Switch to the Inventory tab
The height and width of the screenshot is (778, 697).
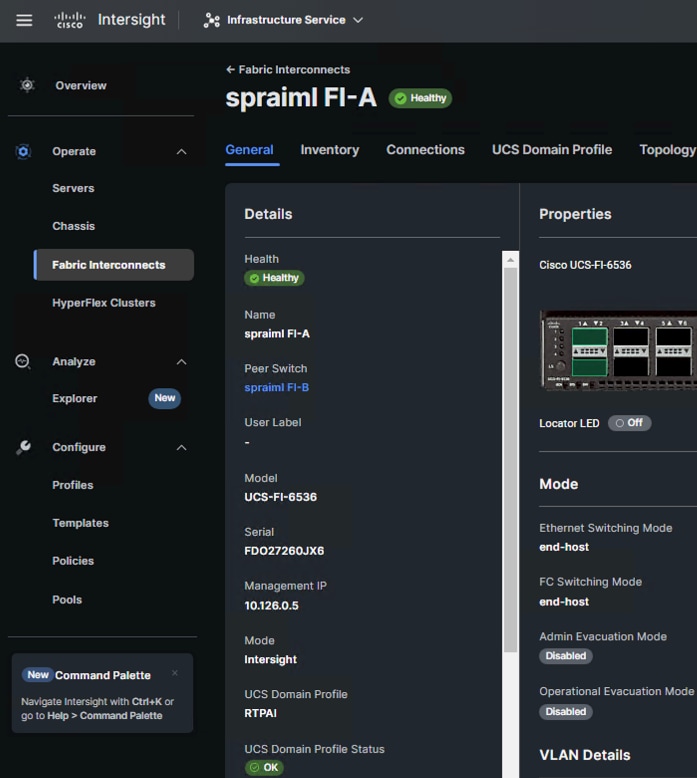click(x=329, y=150)
